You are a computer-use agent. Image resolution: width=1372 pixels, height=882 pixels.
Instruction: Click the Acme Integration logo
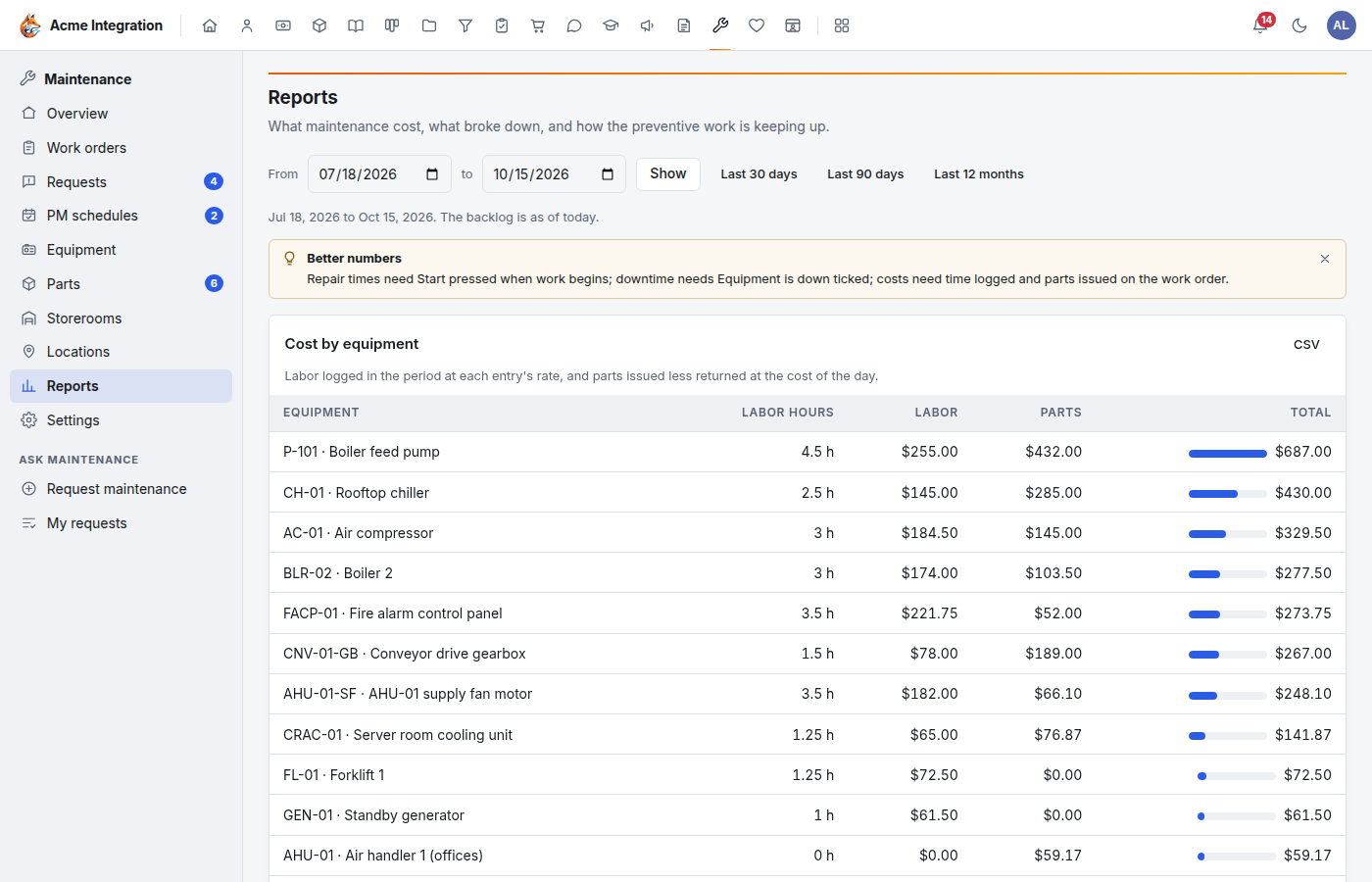pos(91,25)
